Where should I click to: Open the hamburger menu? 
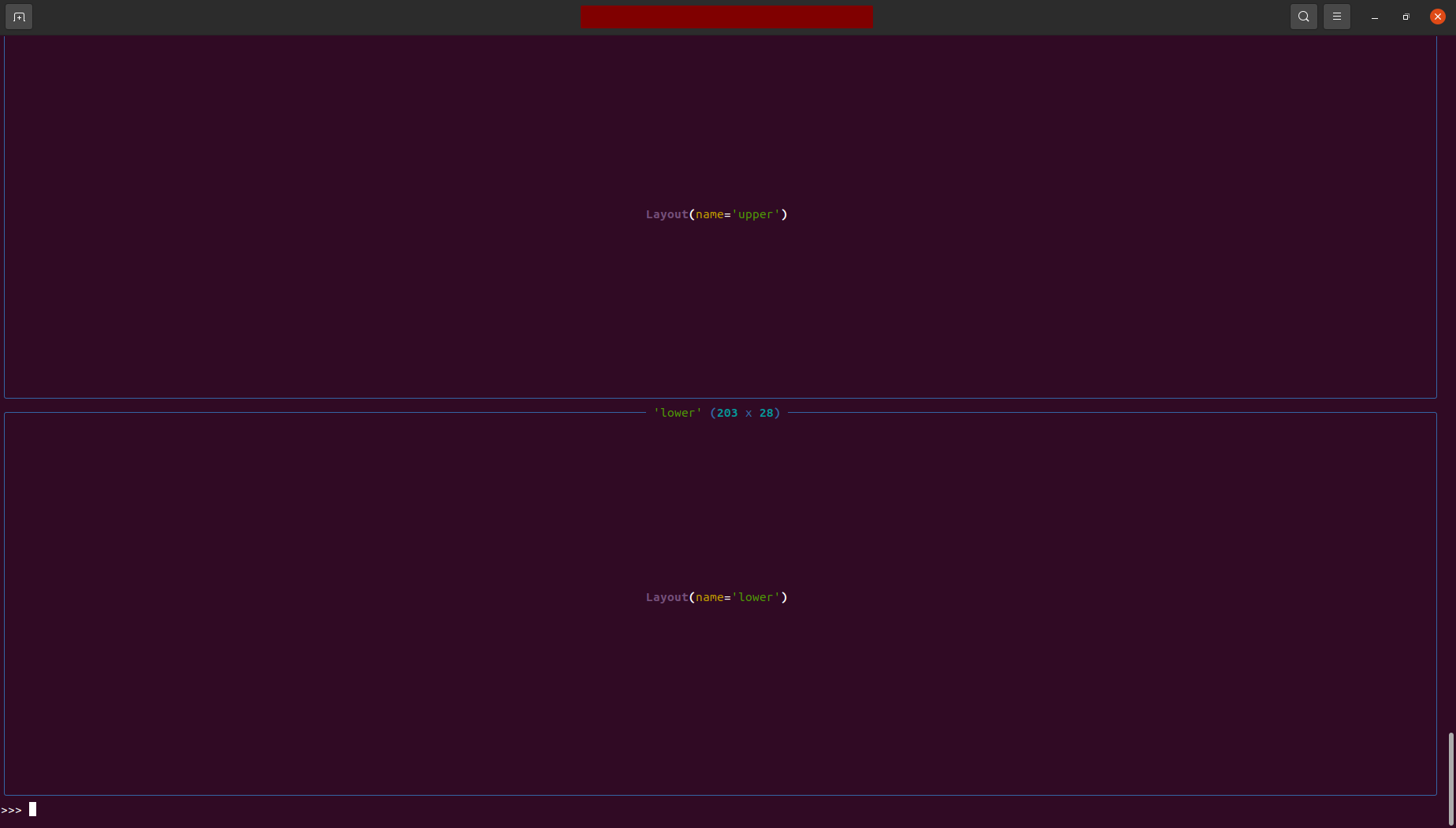[x=1337, y=17]
